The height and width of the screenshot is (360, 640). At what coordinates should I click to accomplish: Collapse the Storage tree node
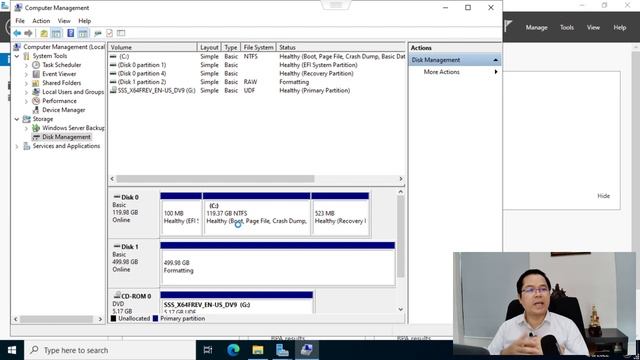[17, 119]
